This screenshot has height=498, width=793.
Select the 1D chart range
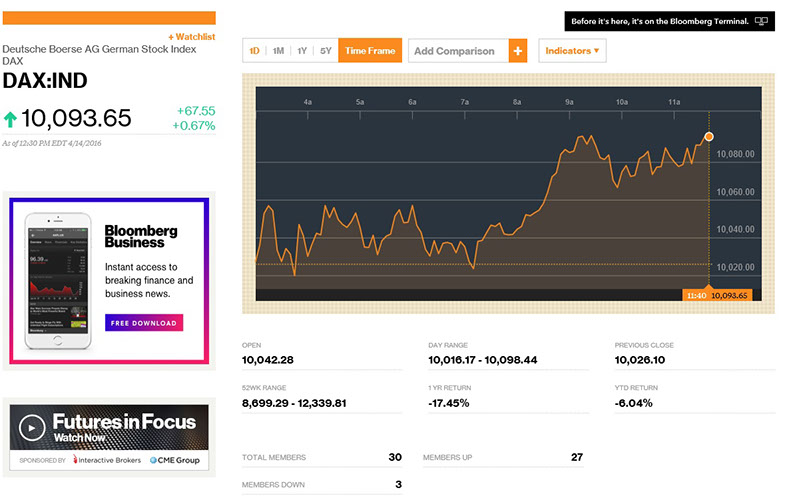point(254,51)
